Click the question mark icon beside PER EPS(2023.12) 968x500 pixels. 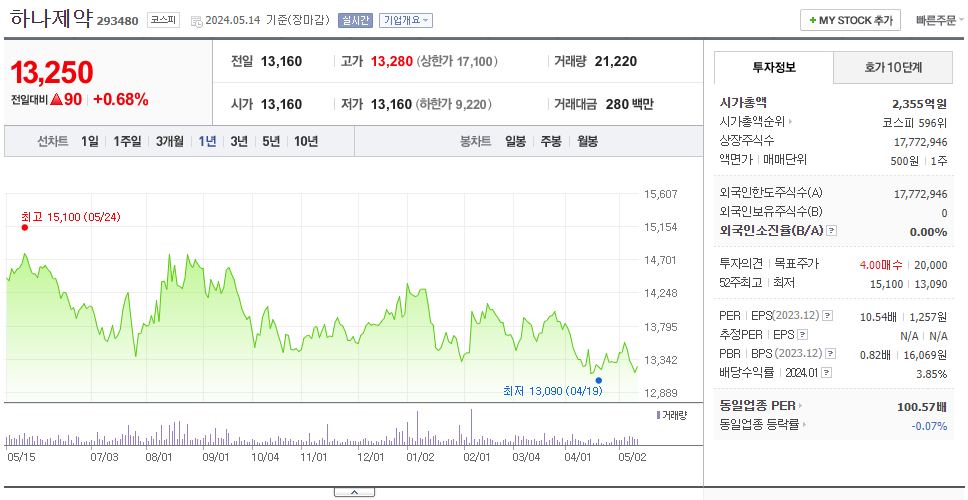pos(828,316)
